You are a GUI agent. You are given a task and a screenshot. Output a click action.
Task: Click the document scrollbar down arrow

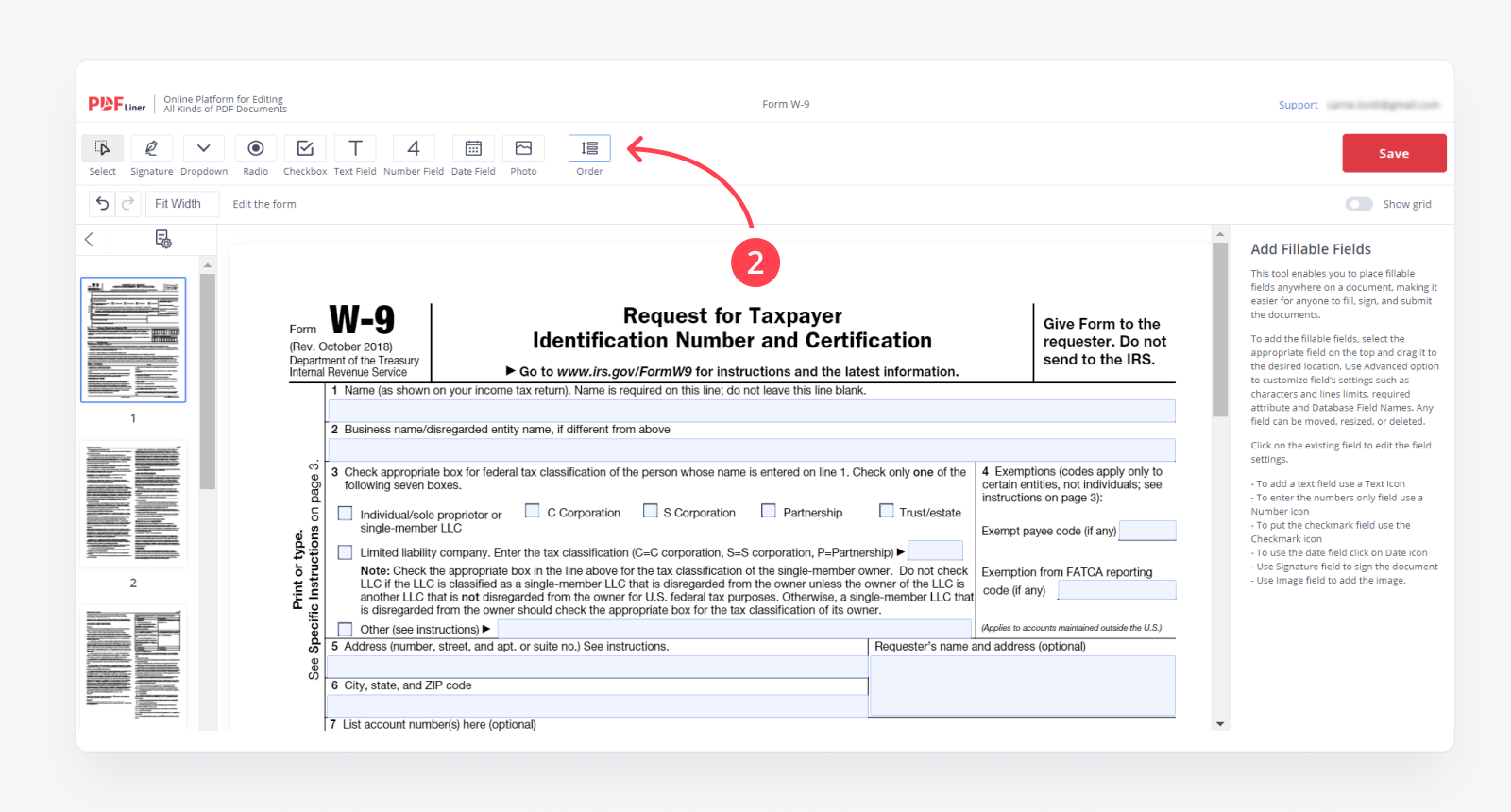click(x=1220, y=724)
